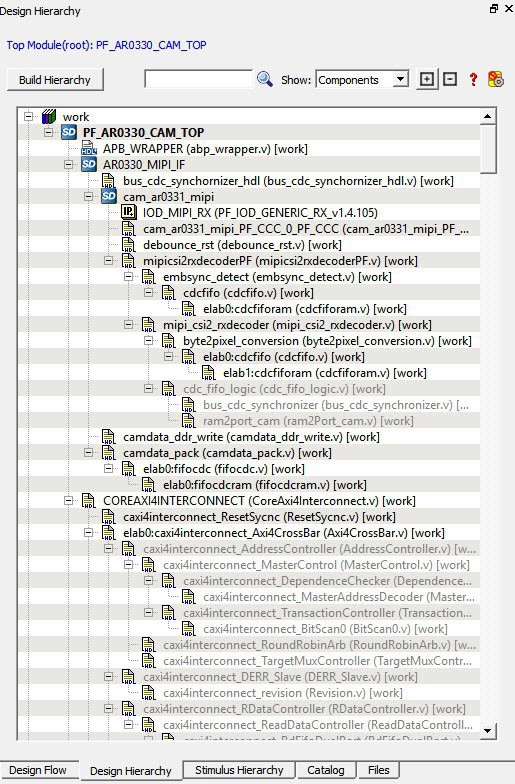
Task: Click the hierarchy settings icon beside help
Action: pyautogui.click(x=496, y=80)
